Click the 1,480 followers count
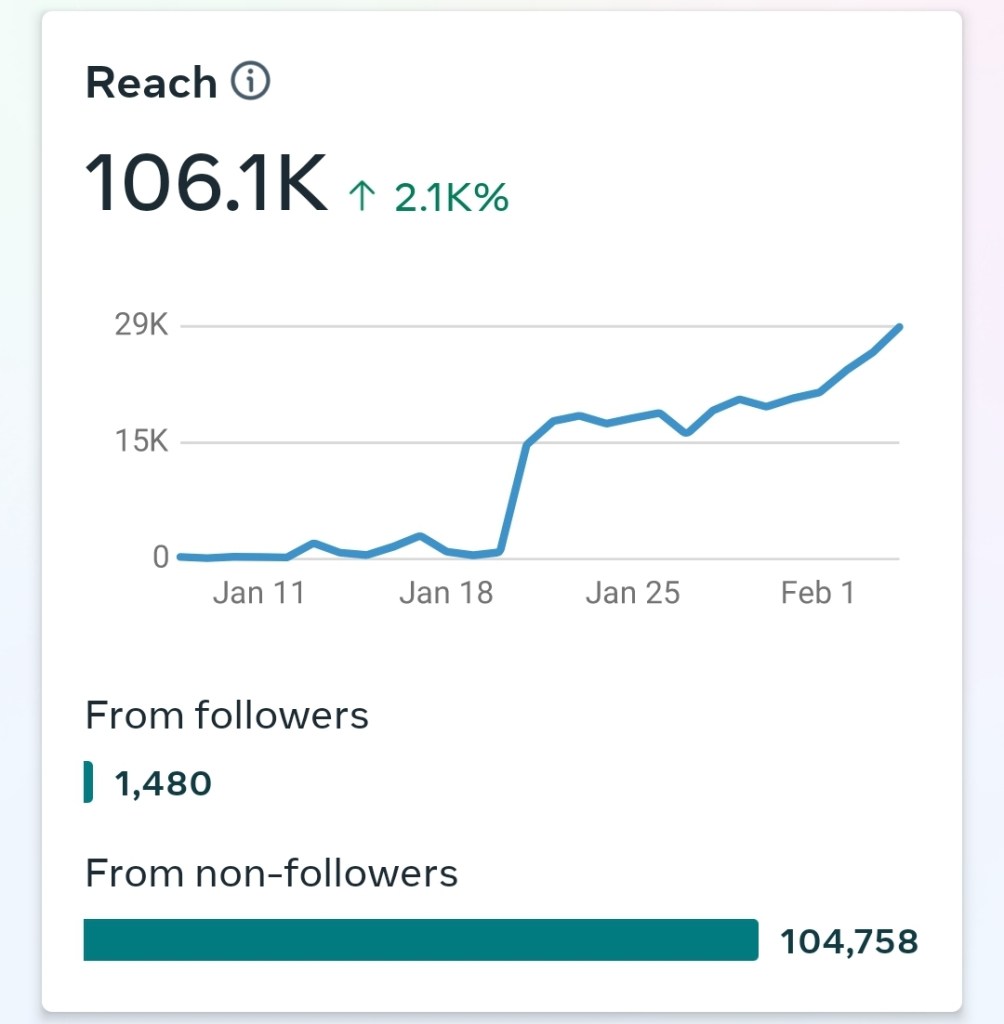Screen dimensions: 1004x1024 [163, 783]
